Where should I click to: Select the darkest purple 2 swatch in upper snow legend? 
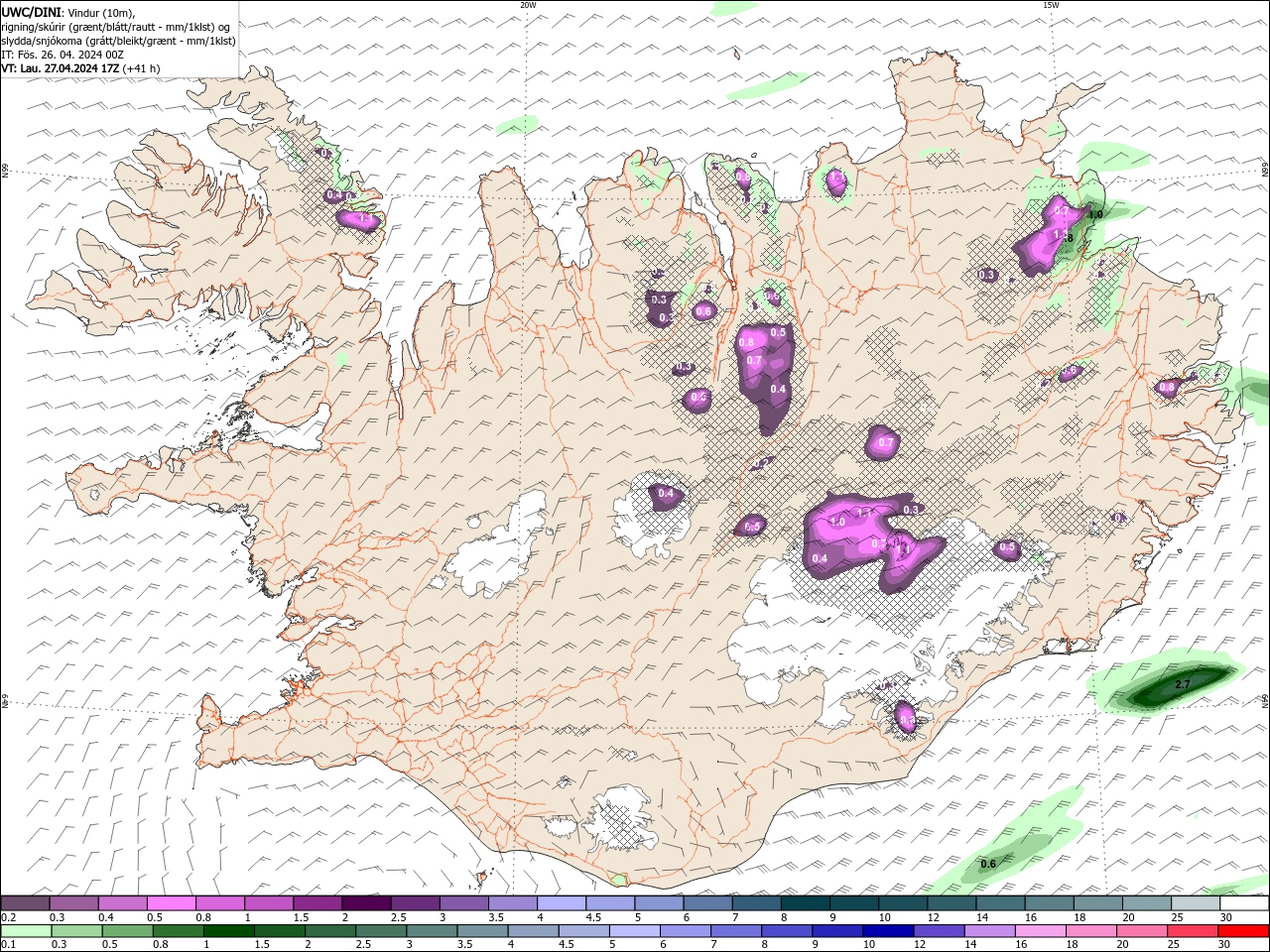click(366, 903)
